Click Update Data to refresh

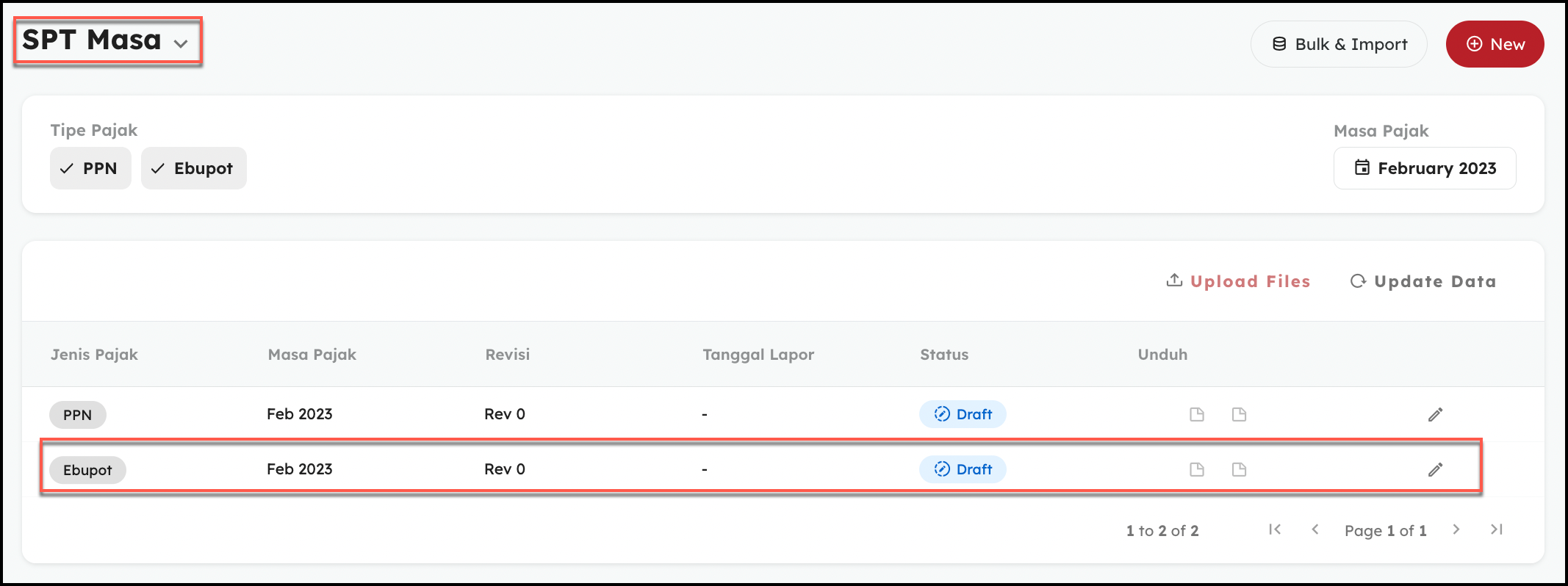pos(1423,281)
